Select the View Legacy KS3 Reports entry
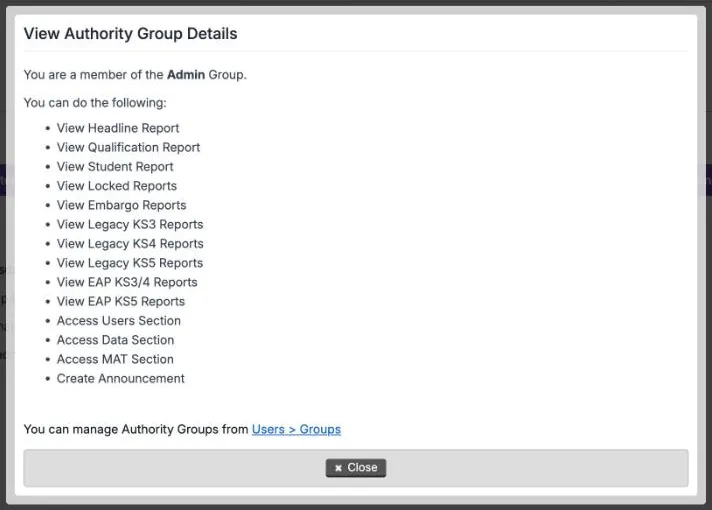712x510 pixels. coord(130,224)
